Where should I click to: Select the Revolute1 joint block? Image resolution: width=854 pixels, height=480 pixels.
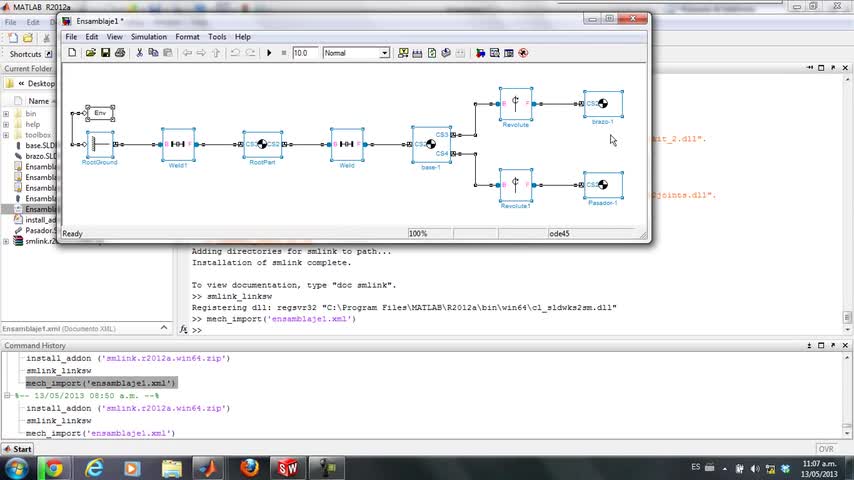pos(515,185)
